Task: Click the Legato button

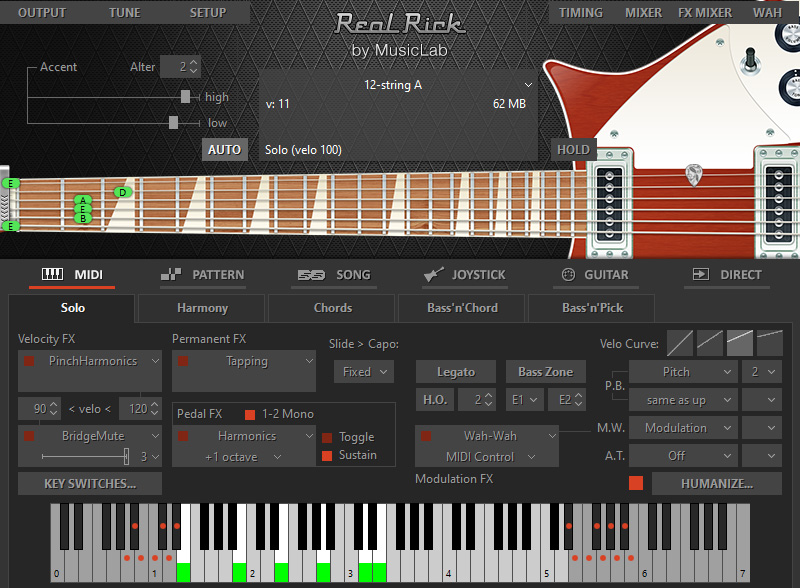Action: point(456,372)
